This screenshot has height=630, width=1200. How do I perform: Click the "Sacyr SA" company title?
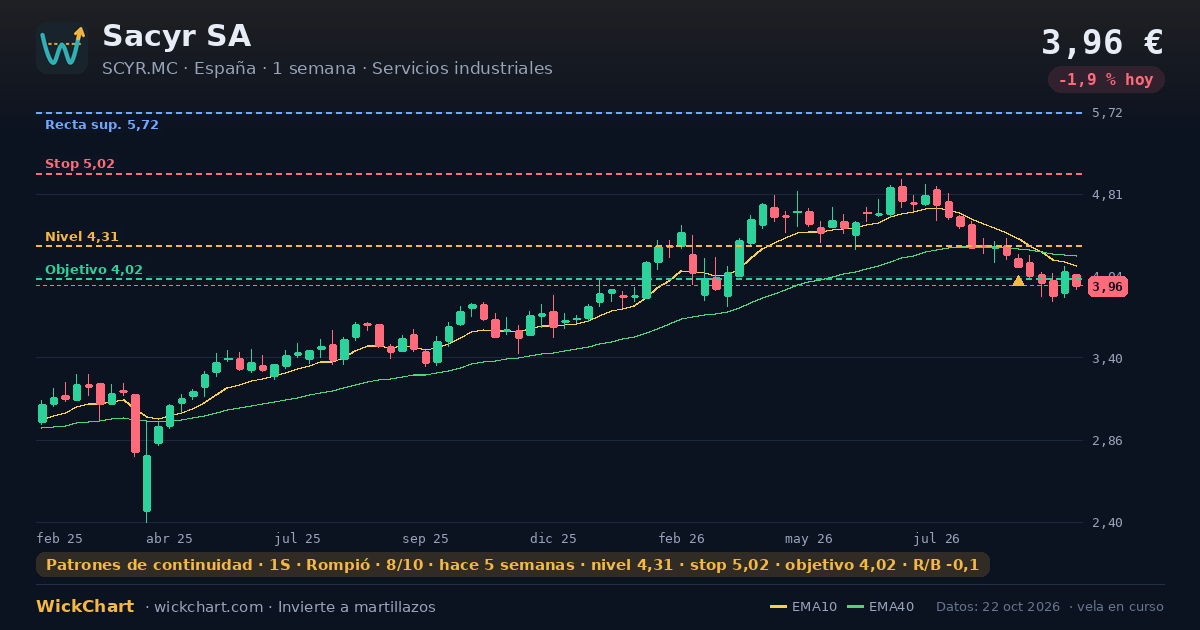coord(177,36)
